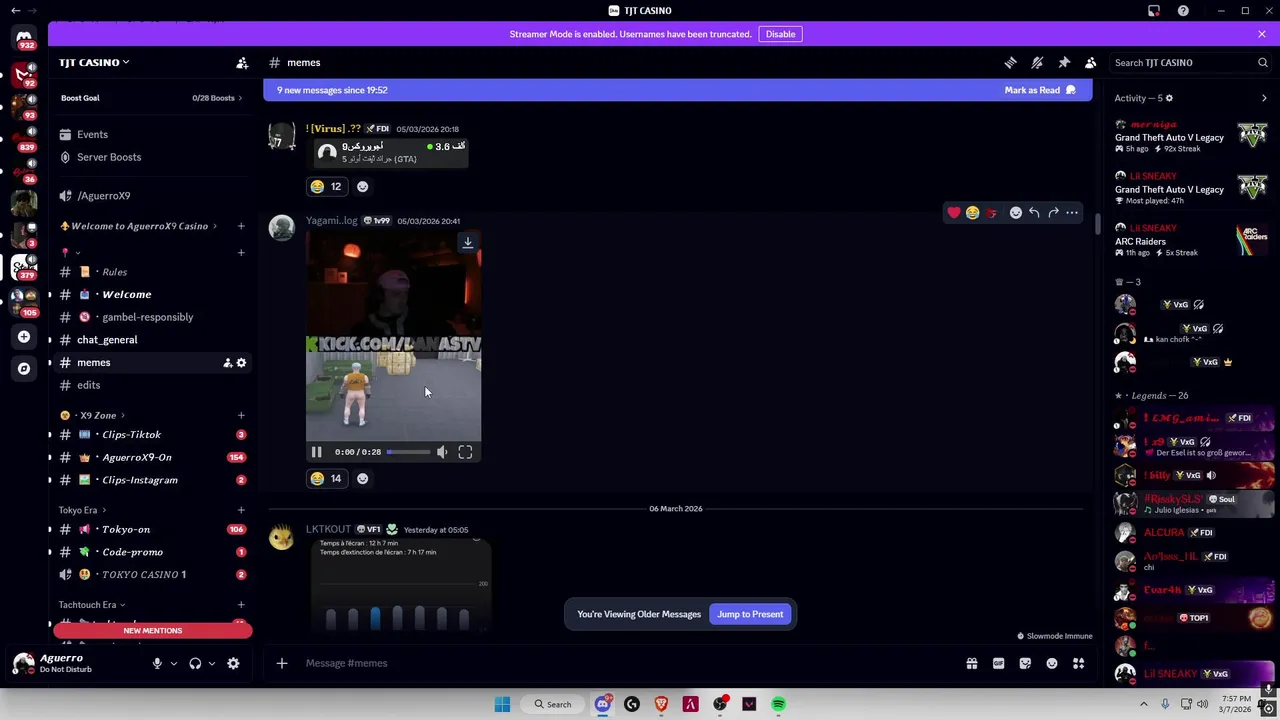Open the input device dropdown beside microphone
The width and height of the screenshot is (1280, 720).
click(173, 663)
